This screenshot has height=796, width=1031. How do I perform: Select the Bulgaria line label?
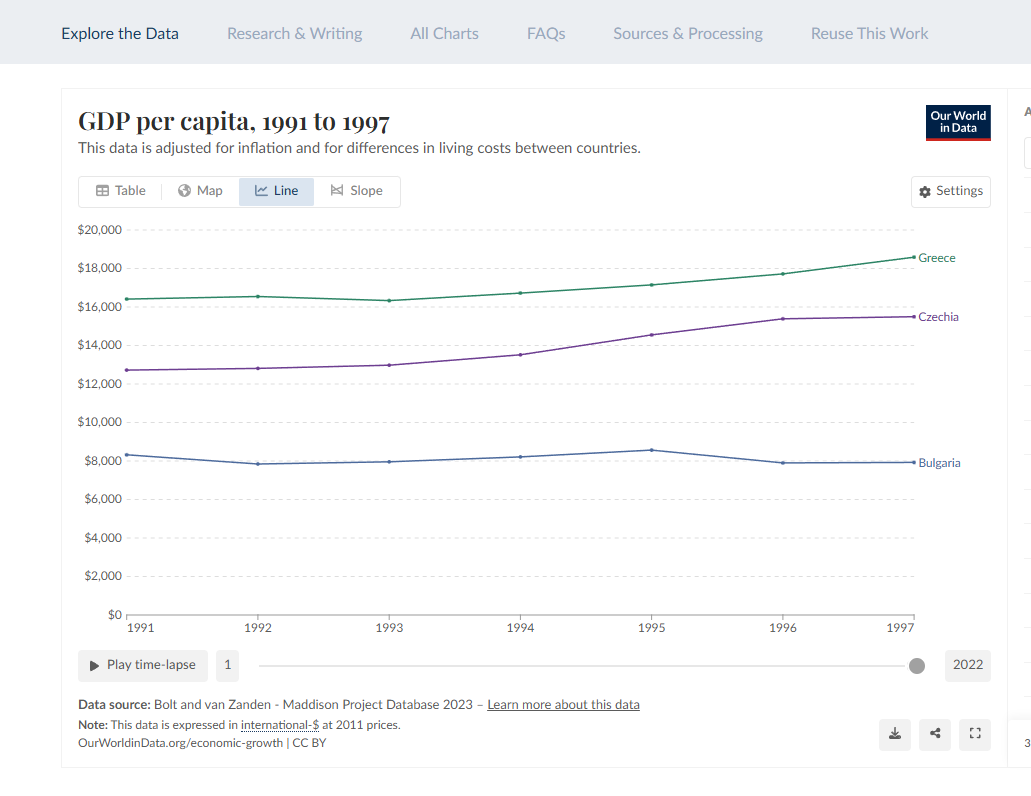point(940,463)
